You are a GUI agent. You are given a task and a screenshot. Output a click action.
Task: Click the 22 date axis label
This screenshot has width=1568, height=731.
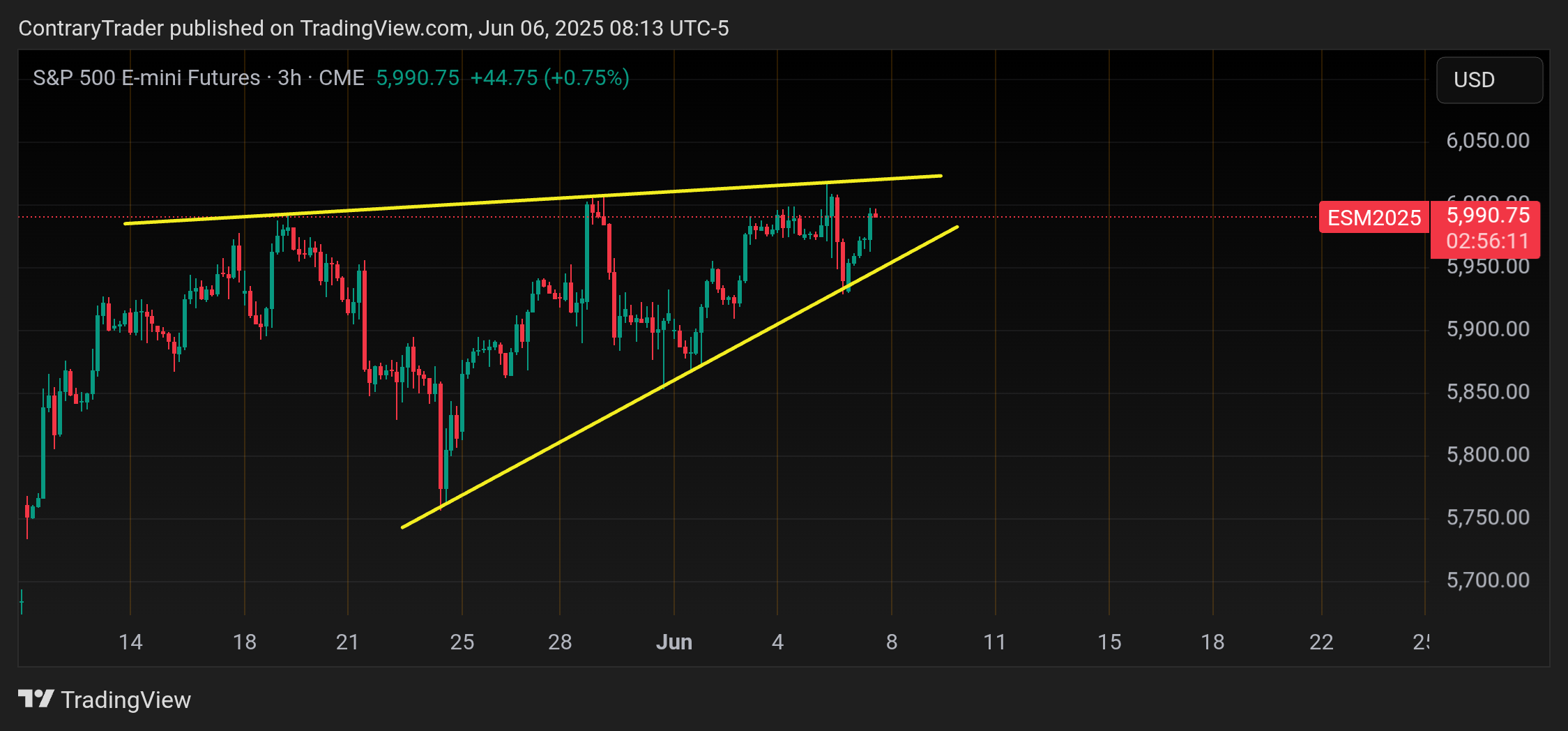pos(1321,642)
